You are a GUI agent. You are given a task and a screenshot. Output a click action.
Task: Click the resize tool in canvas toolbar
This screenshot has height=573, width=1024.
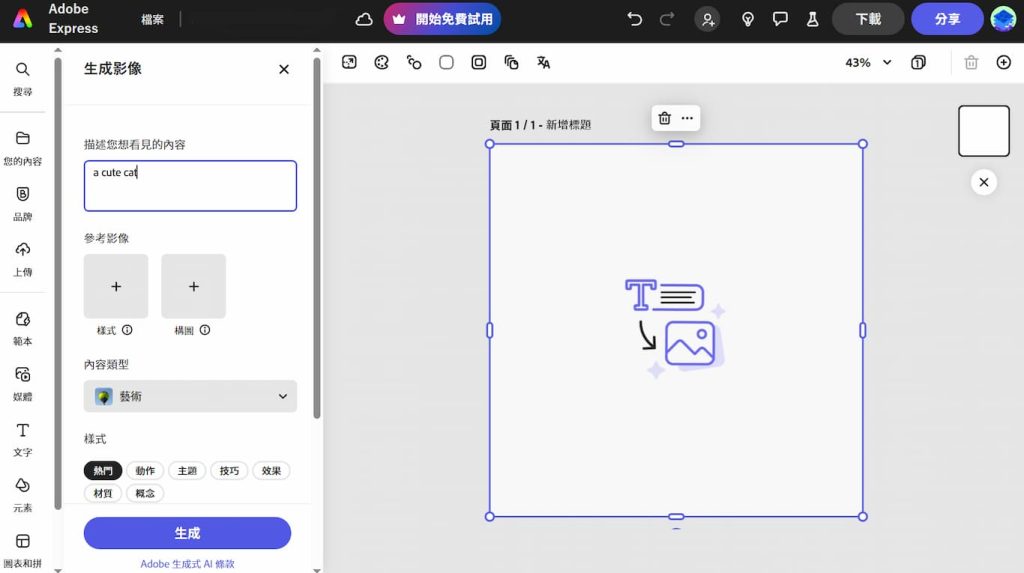(349, 62)
